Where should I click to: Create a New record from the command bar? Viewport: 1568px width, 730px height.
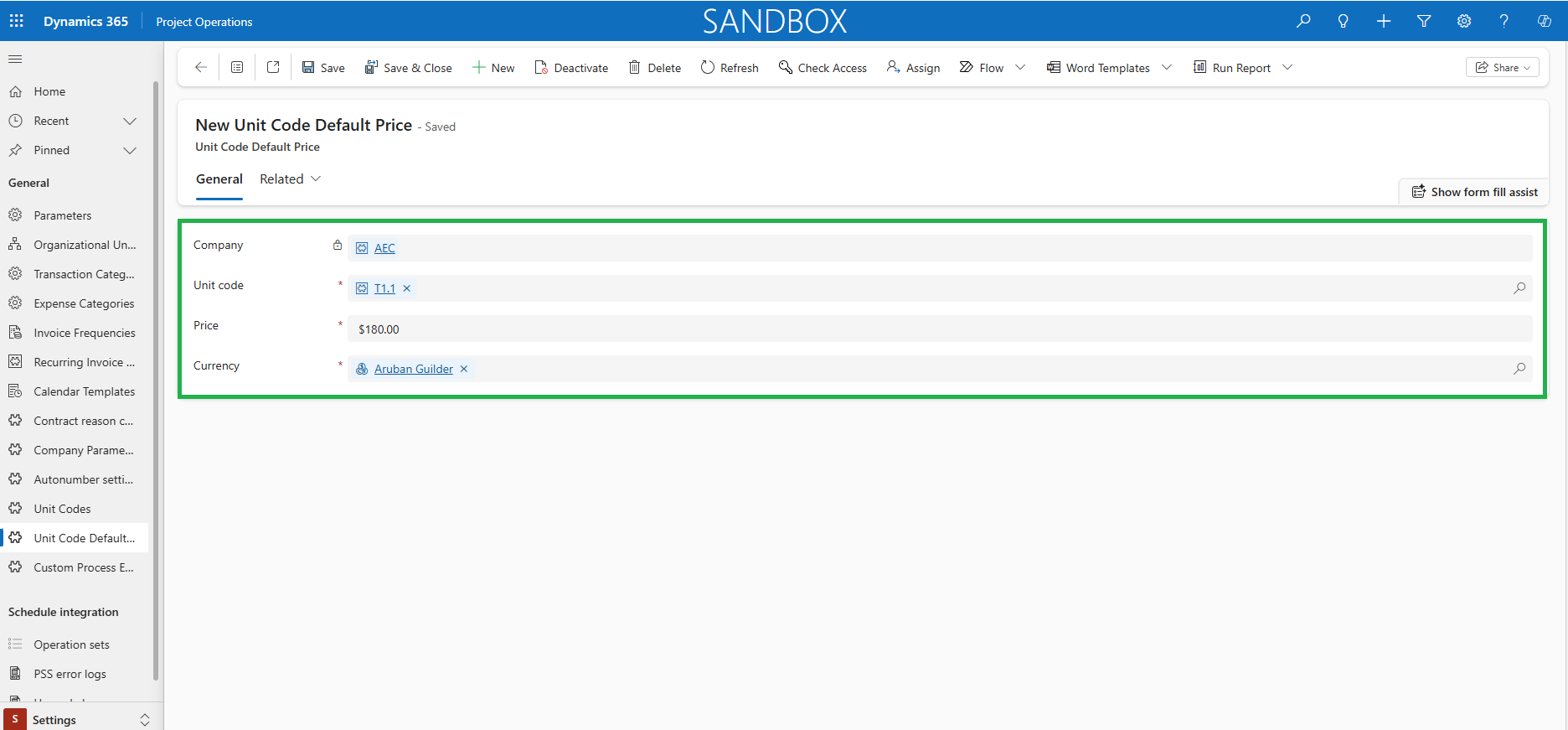tap(493, 68)
